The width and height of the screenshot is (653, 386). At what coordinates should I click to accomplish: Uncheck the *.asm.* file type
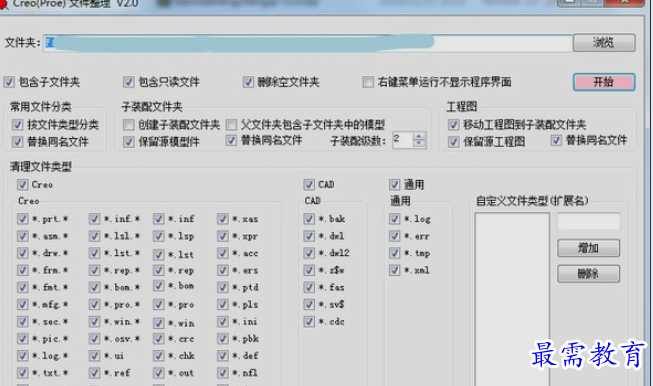click(22, 236)
